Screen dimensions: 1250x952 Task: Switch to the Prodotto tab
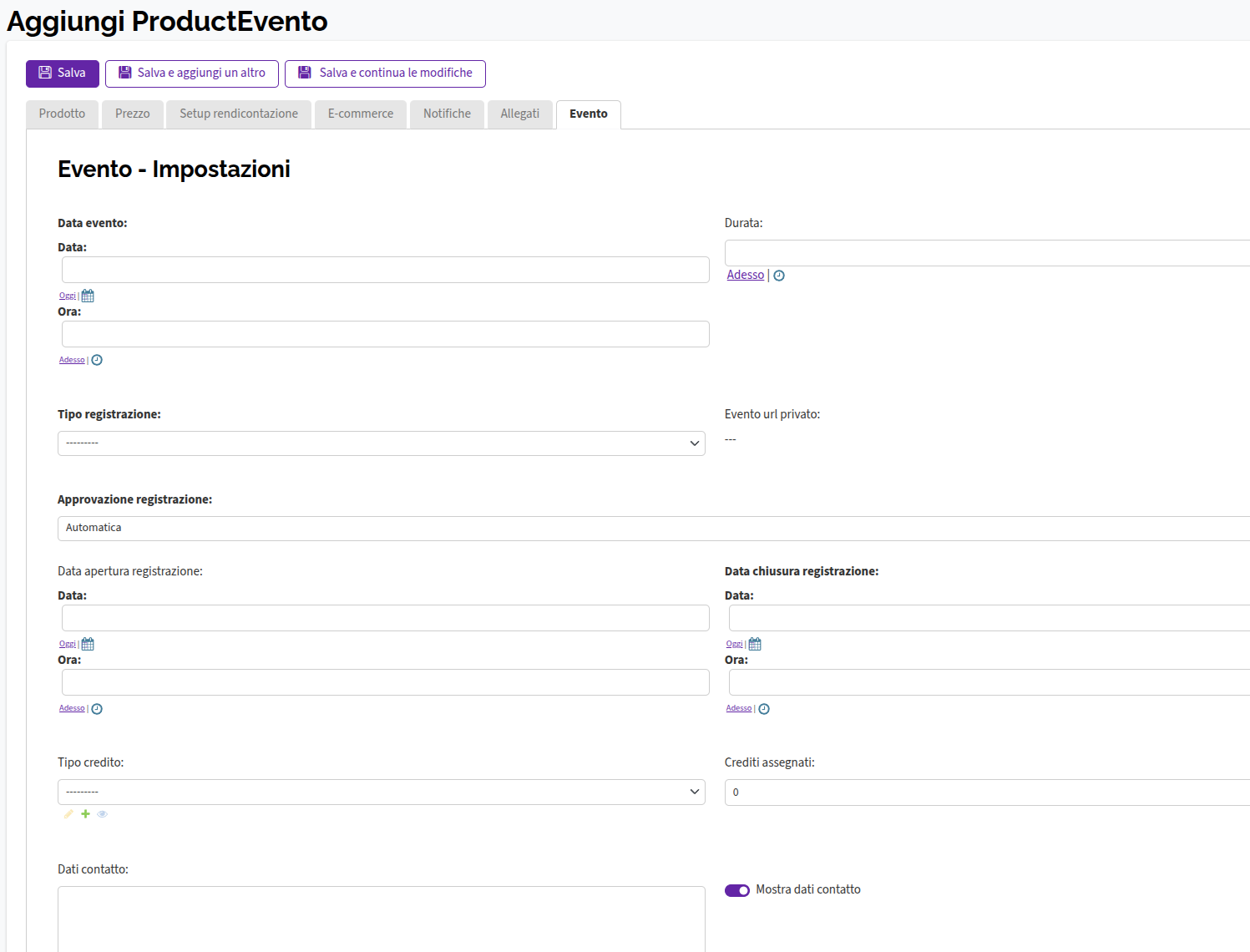coord(62,114)
